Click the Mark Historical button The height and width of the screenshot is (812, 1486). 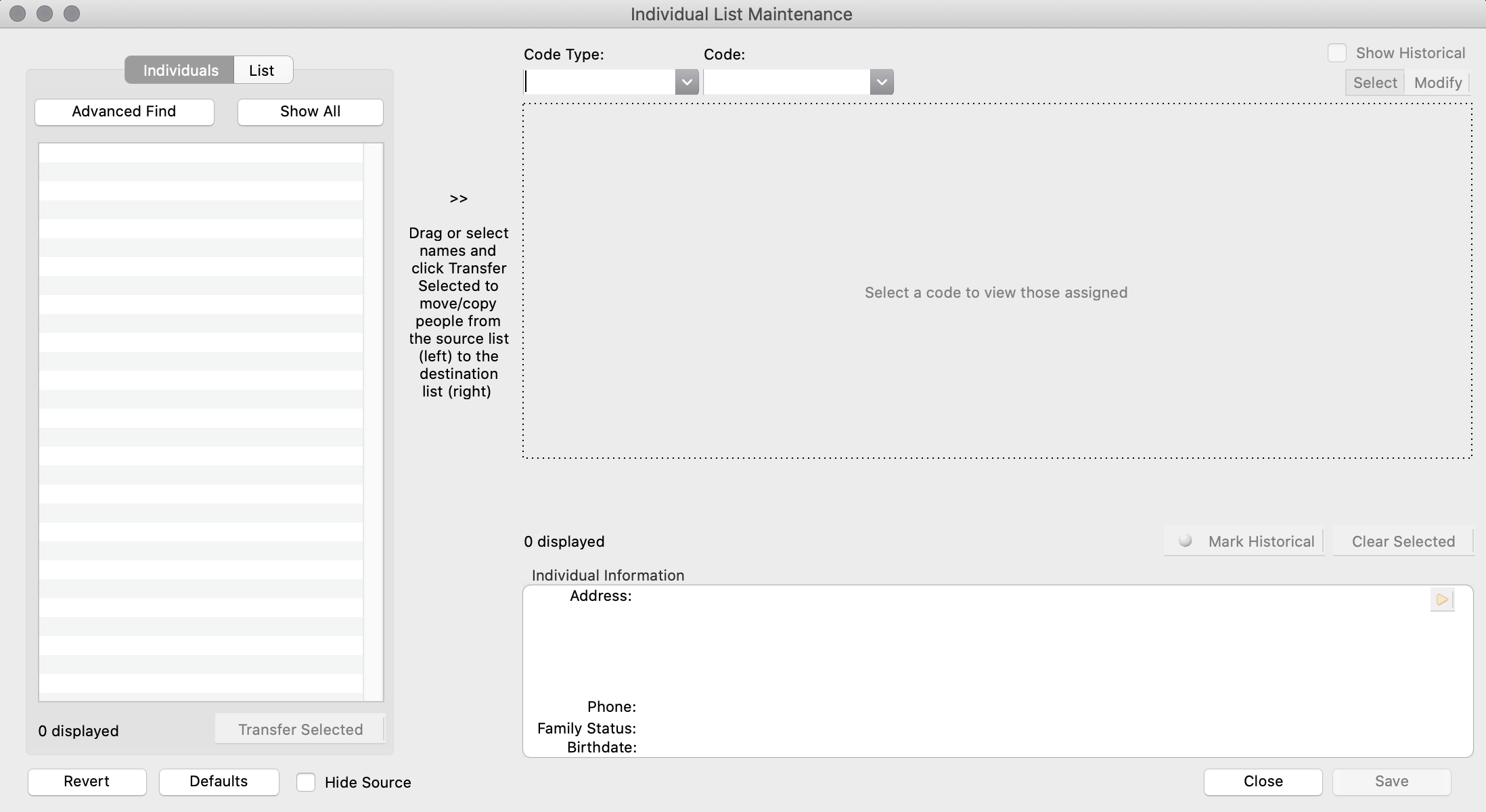[1244, 541]
